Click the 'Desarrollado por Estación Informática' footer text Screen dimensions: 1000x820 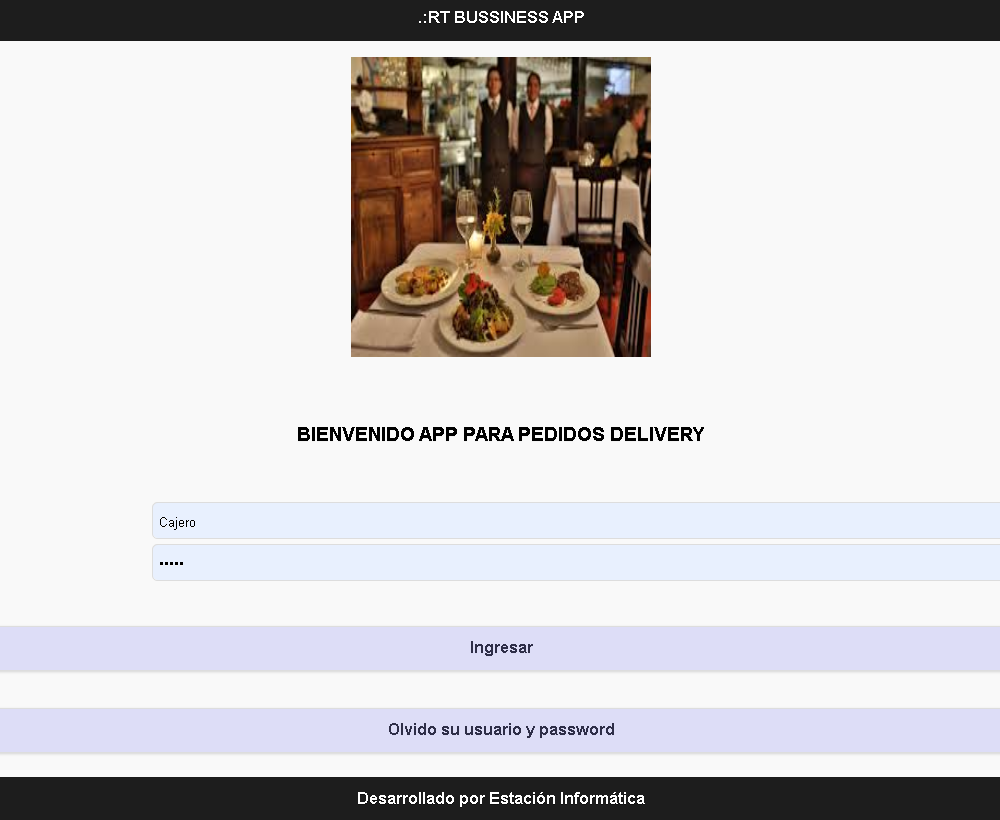[x=500, y=798]
